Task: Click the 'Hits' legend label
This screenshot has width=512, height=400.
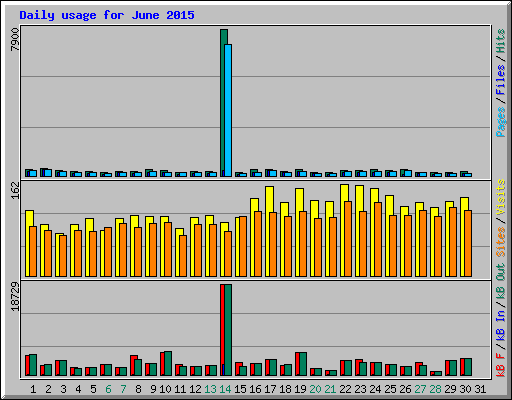Action: [501, 41]
